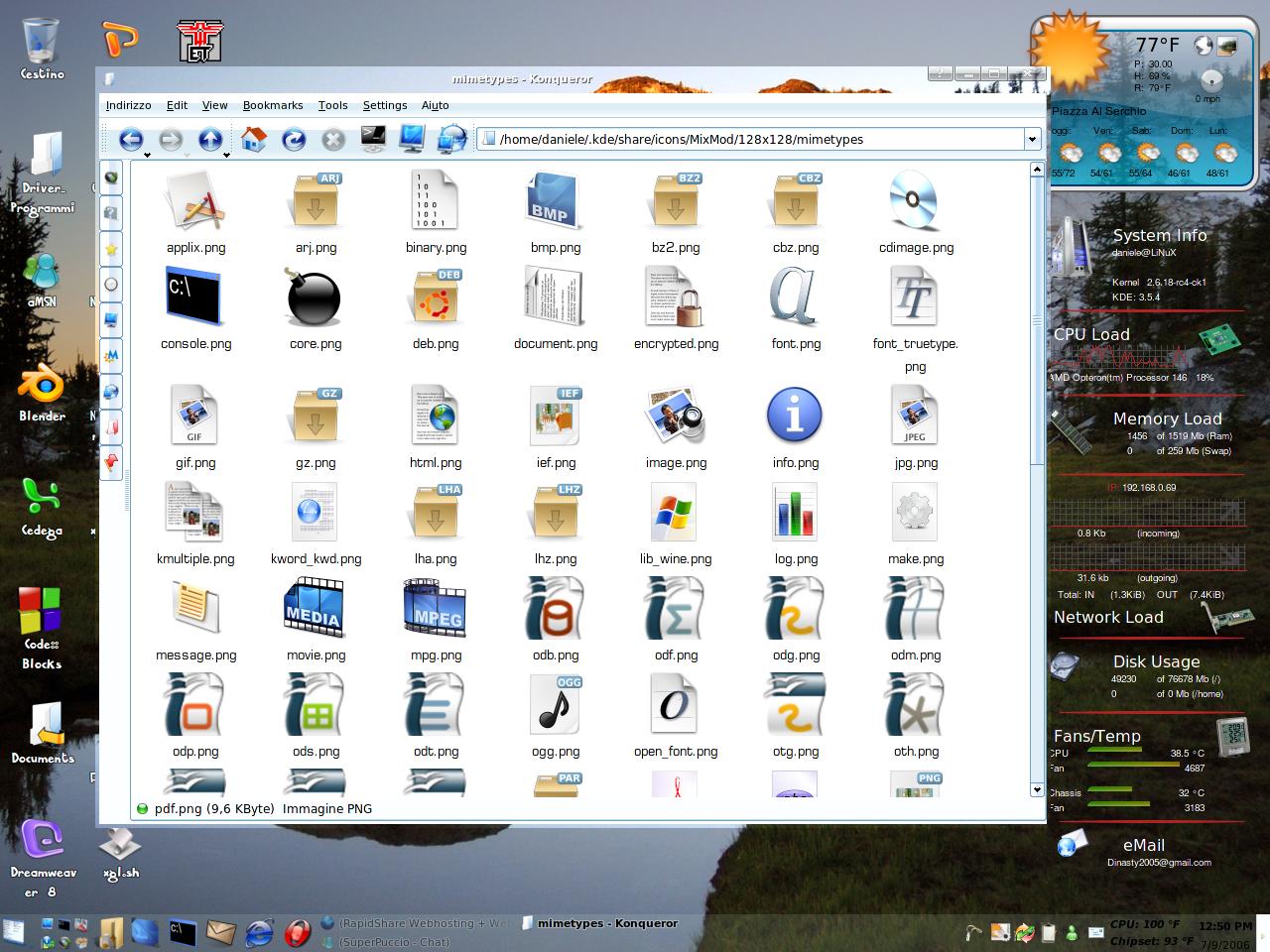The image size is (1270, 952).
Task: Launch Internet Explorer icon in taskbar
Action: (259, 932)
